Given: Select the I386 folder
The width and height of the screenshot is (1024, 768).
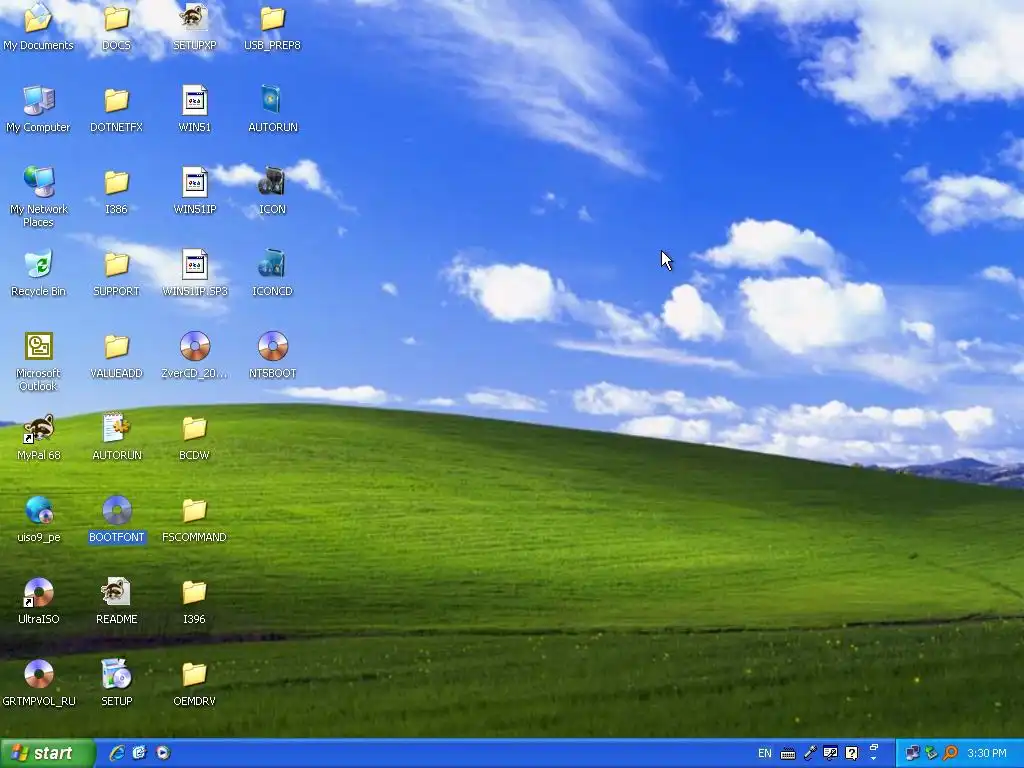Looking at the screenshot, I should 116,191.
